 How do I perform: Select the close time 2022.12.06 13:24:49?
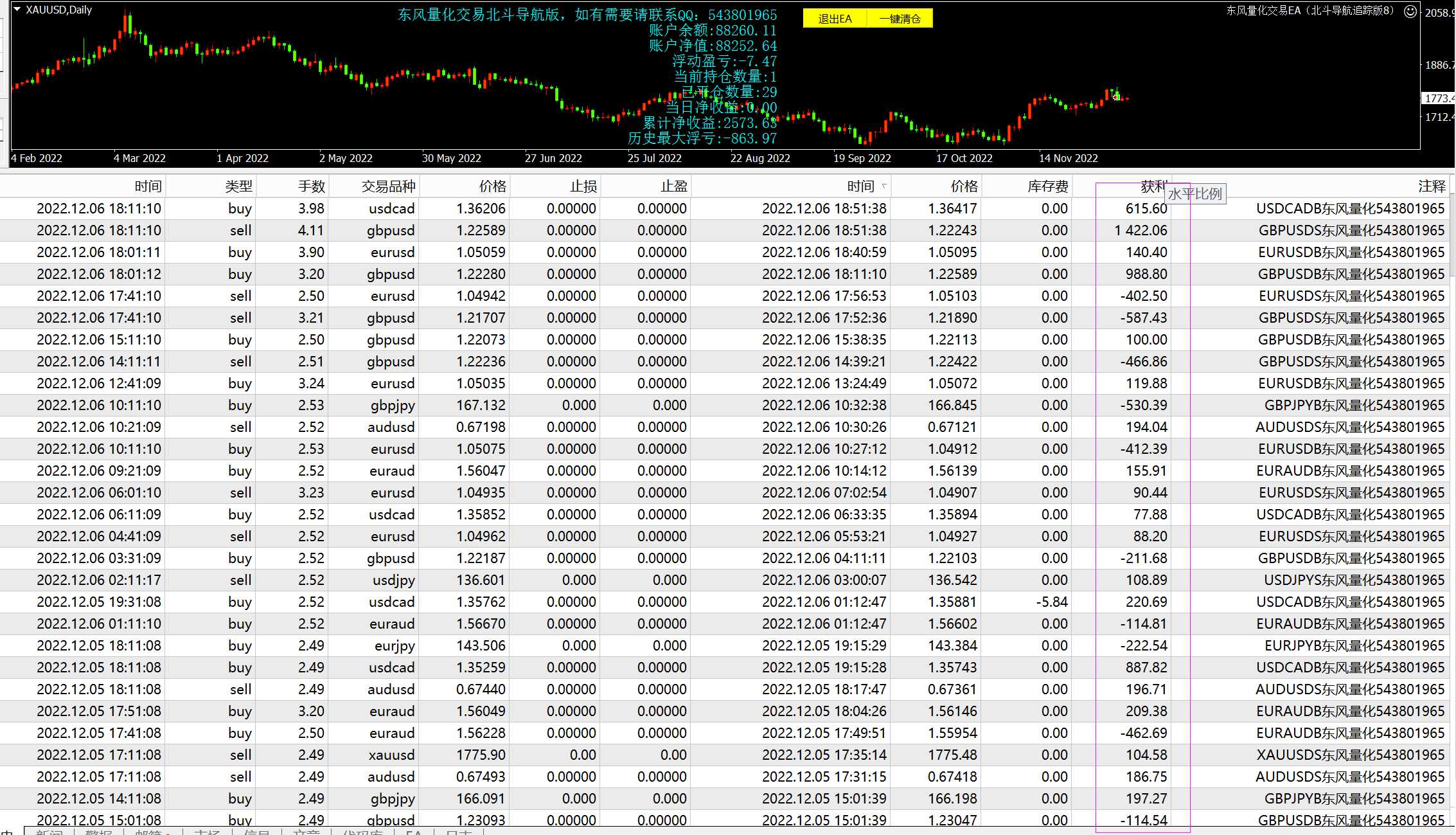tap(824, 383)
